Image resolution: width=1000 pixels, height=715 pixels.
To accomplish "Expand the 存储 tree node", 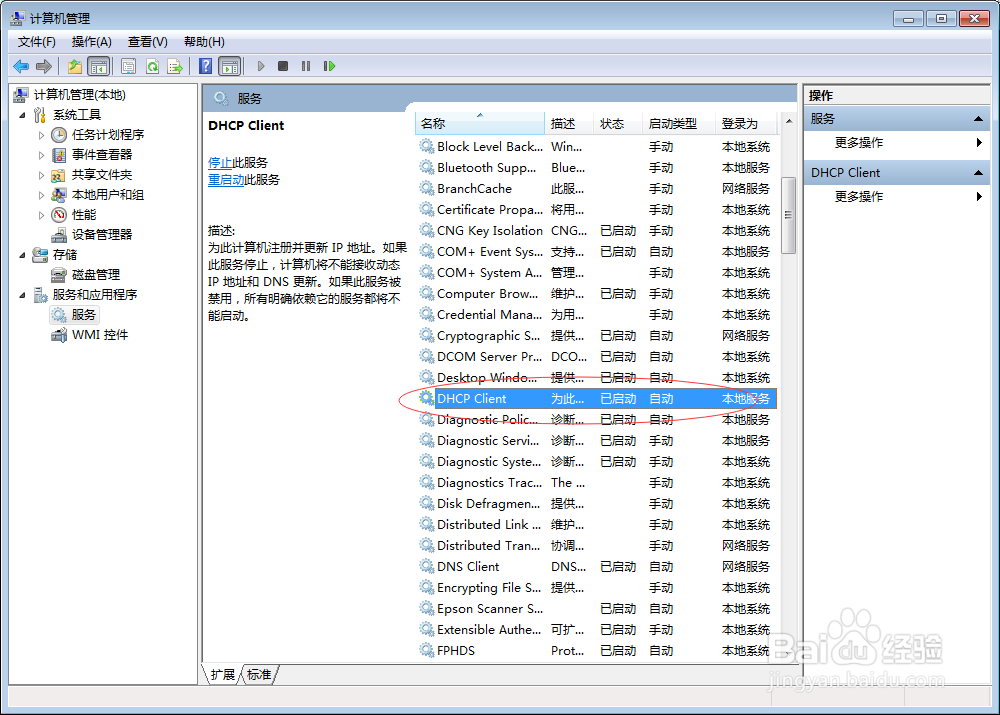I will click(24, 254).
